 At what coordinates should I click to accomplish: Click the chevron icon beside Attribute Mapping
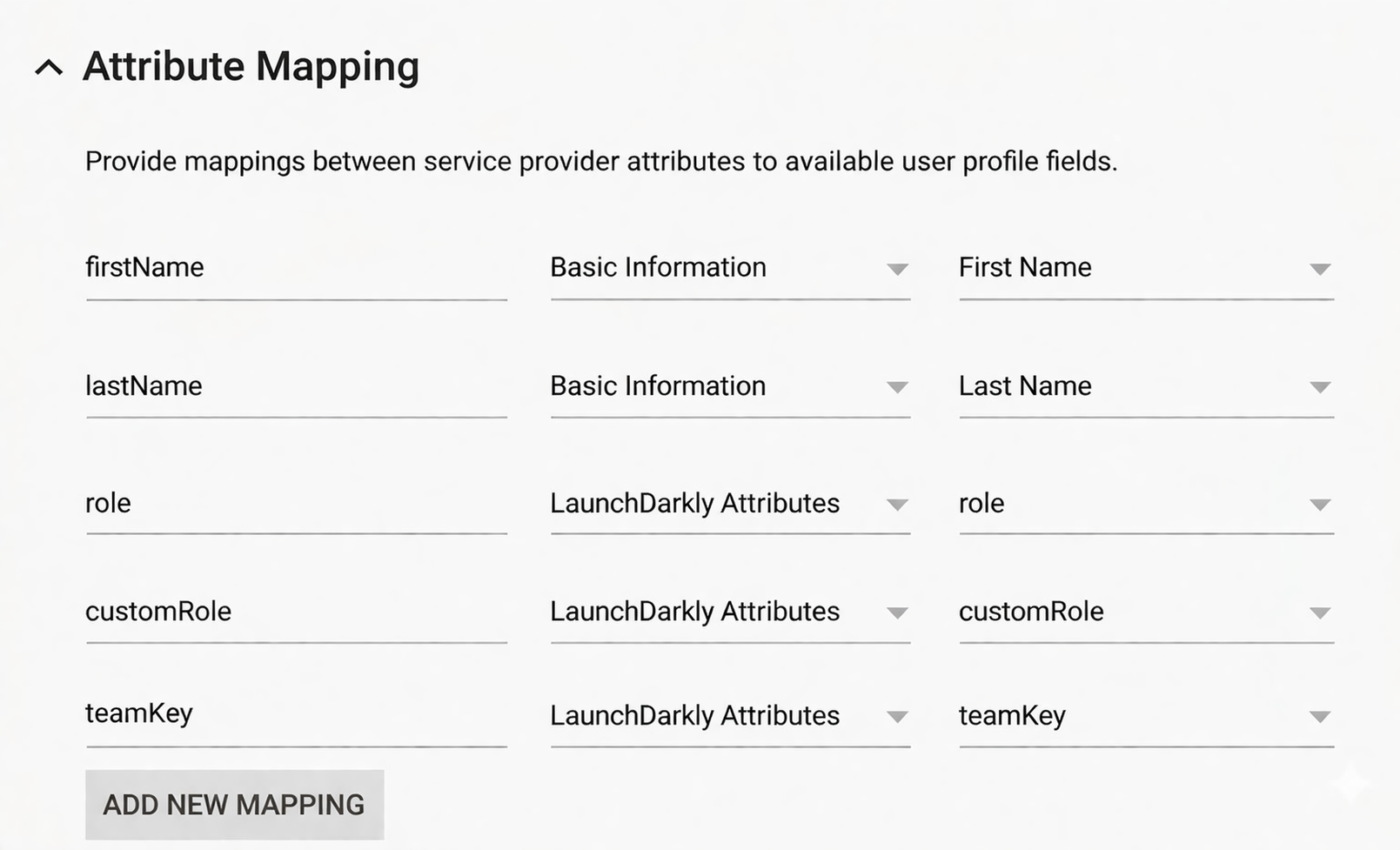click(x=50, y=66)
